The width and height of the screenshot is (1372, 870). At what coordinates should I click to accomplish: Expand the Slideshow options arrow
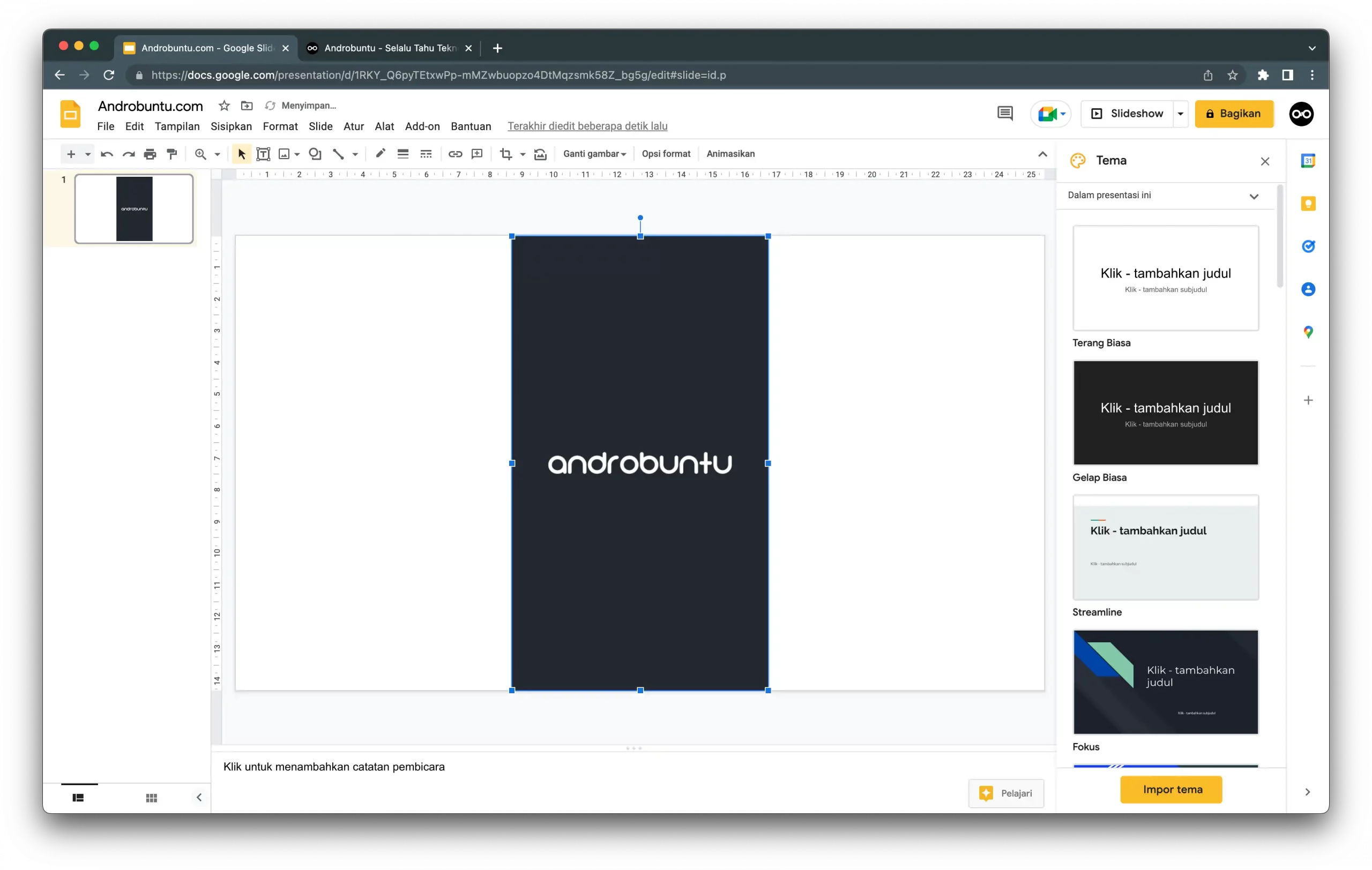(1180, 114)
